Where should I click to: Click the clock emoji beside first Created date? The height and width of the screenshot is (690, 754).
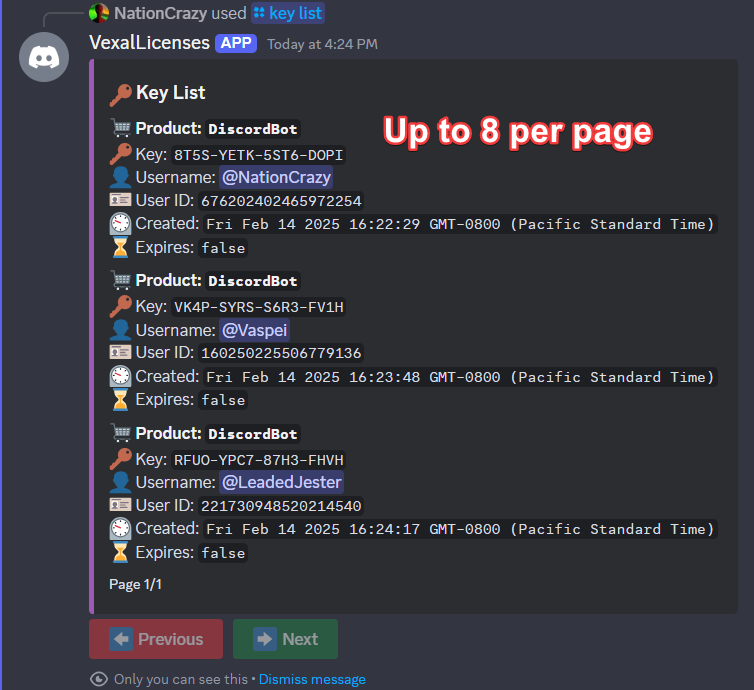point(120,224)
